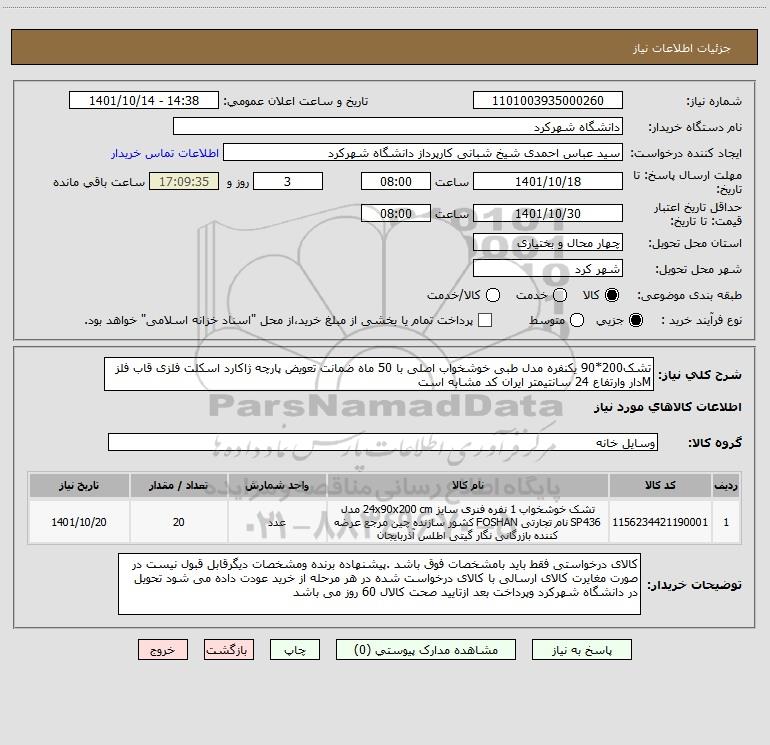Viewport: 770px width, 745px height.
Task: Click the تاریخ نیاز column header
Action: tap(79, 485)
